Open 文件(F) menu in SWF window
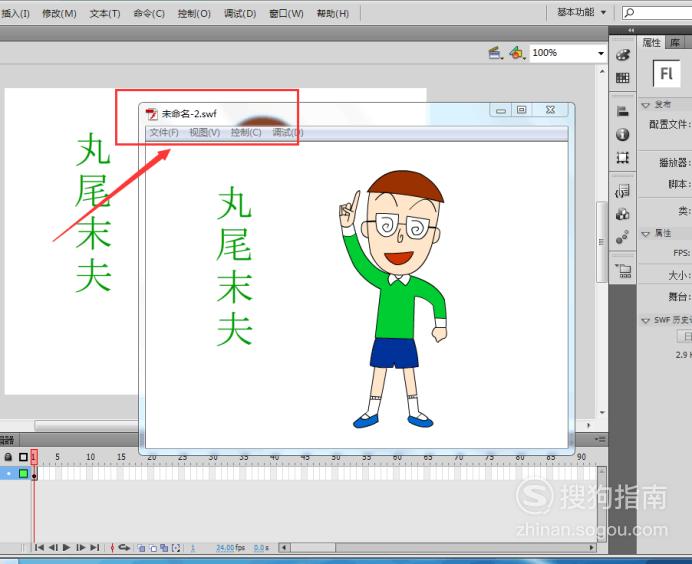The width and height of the screenshot is (692, 564). click(x=164, y=132)
